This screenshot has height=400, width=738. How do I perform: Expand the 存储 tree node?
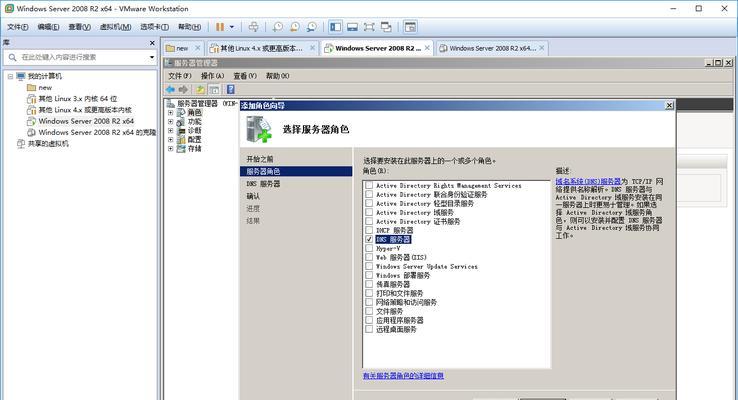[x=170, y=149]
